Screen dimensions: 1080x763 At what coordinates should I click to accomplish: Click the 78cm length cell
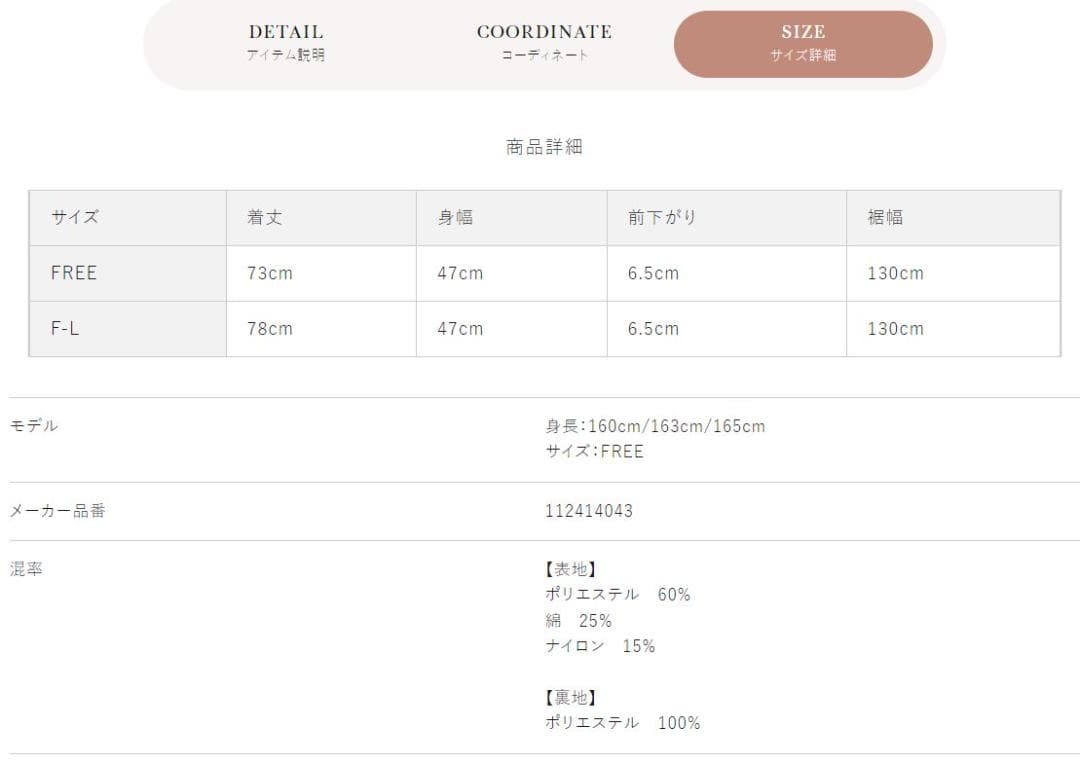[x=322, y=328]
